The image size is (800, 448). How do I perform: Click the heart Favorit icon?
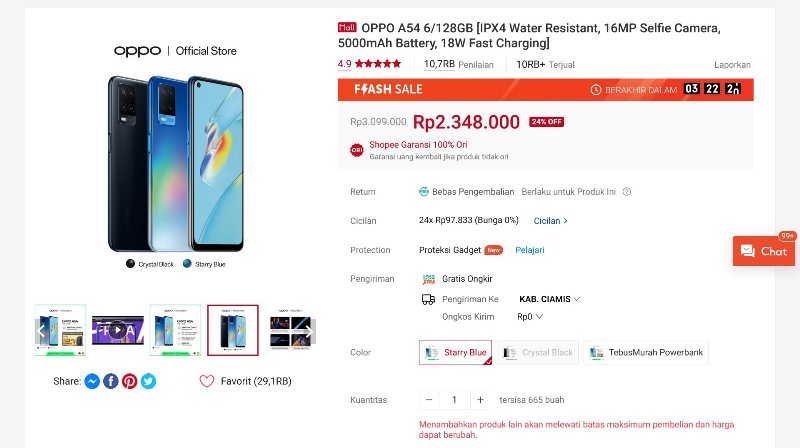pyautogui.click(x=207, y=381)
